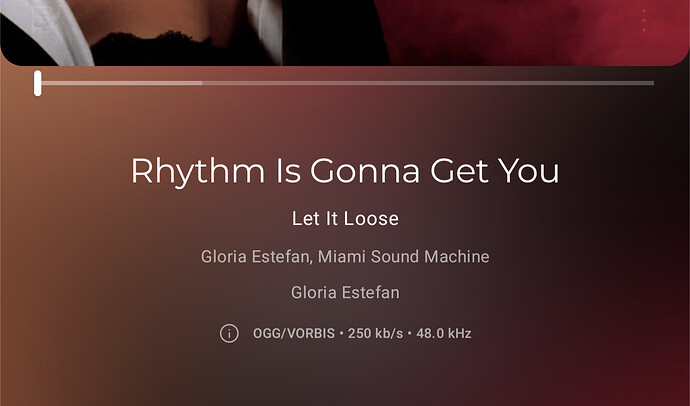
Task: Open the faint three-dot menu on the album art
Action: [x=644, y=20]
